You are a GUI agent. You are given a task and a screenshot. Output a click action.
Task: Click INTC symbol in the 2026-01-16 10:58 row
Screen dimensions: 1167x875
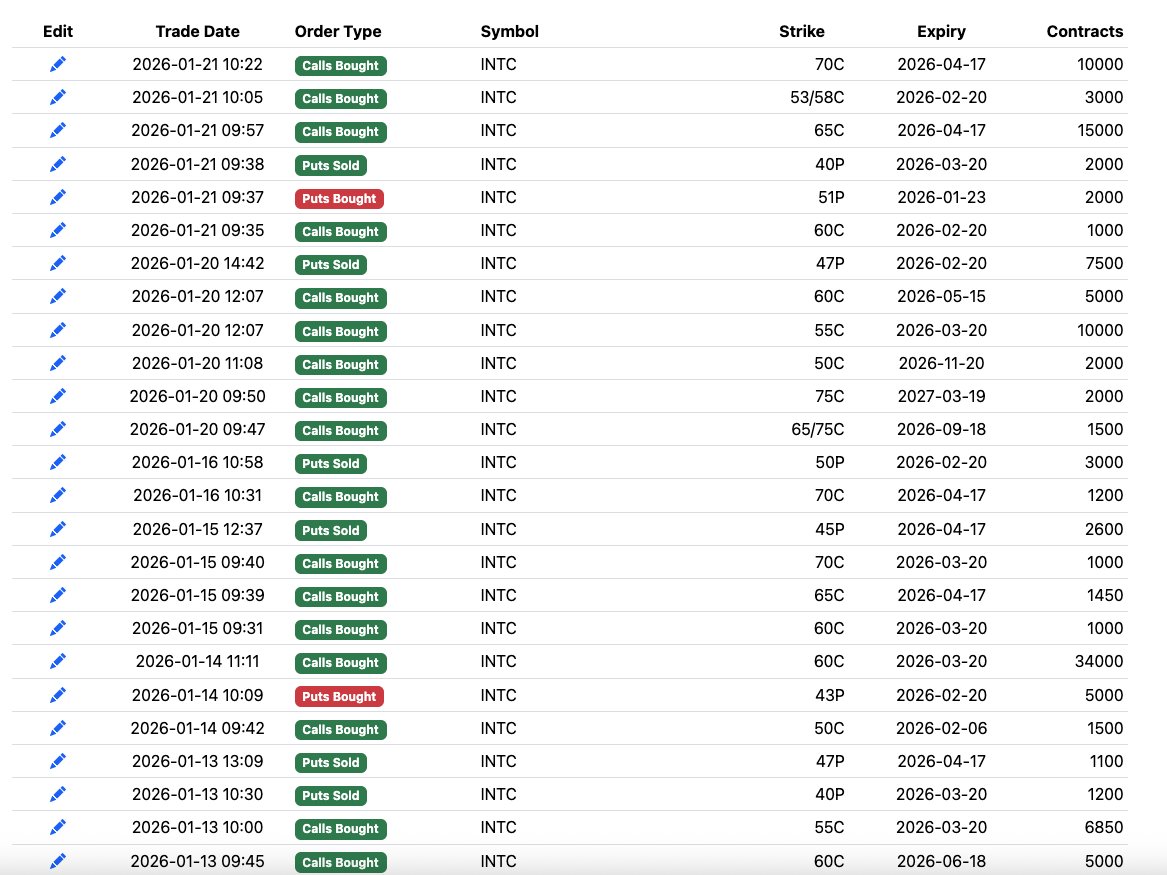pyautogui.click(x=498, y=462)
